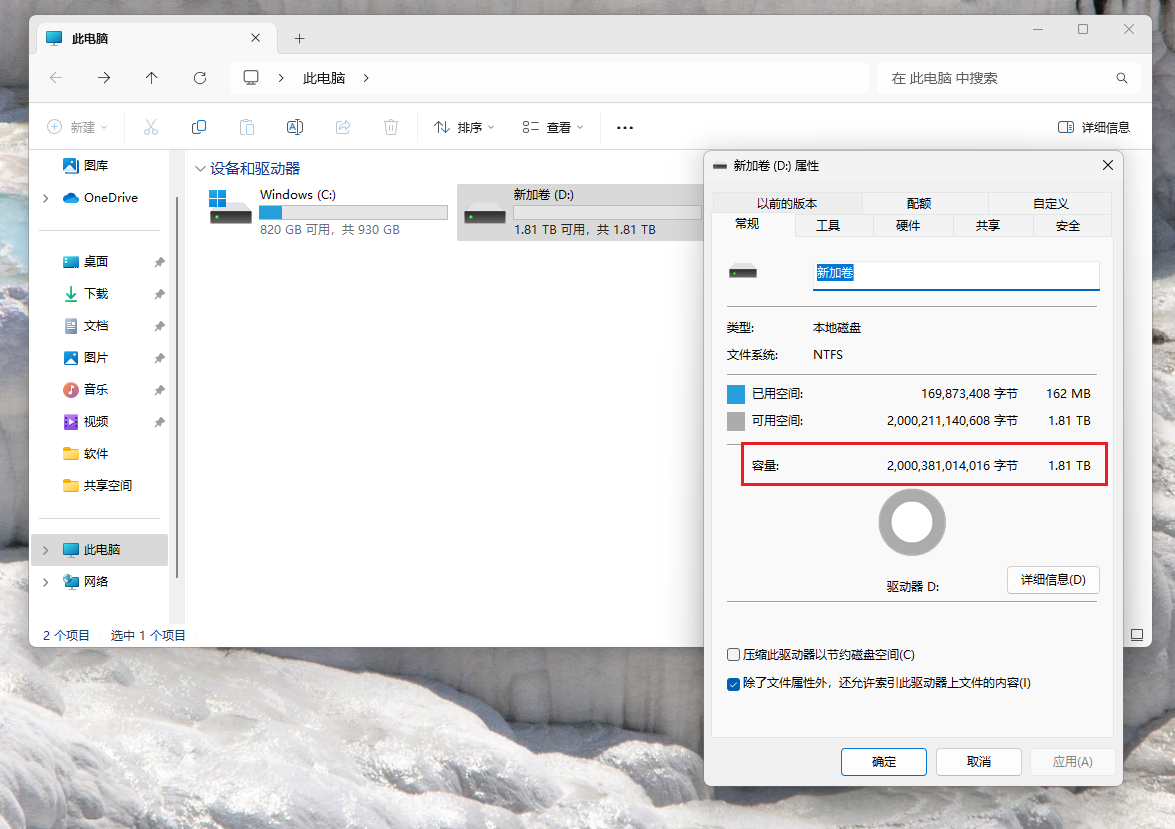1175x829 pixels.
Task: Click chevron before 此电脑 in address bar
Action: coord(281,78)
